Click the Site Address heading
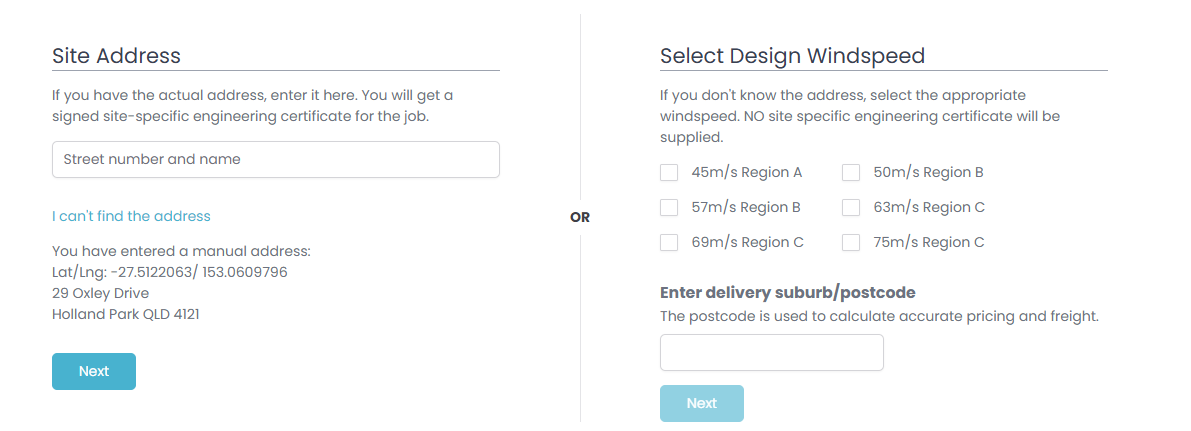 click(116, 56)
